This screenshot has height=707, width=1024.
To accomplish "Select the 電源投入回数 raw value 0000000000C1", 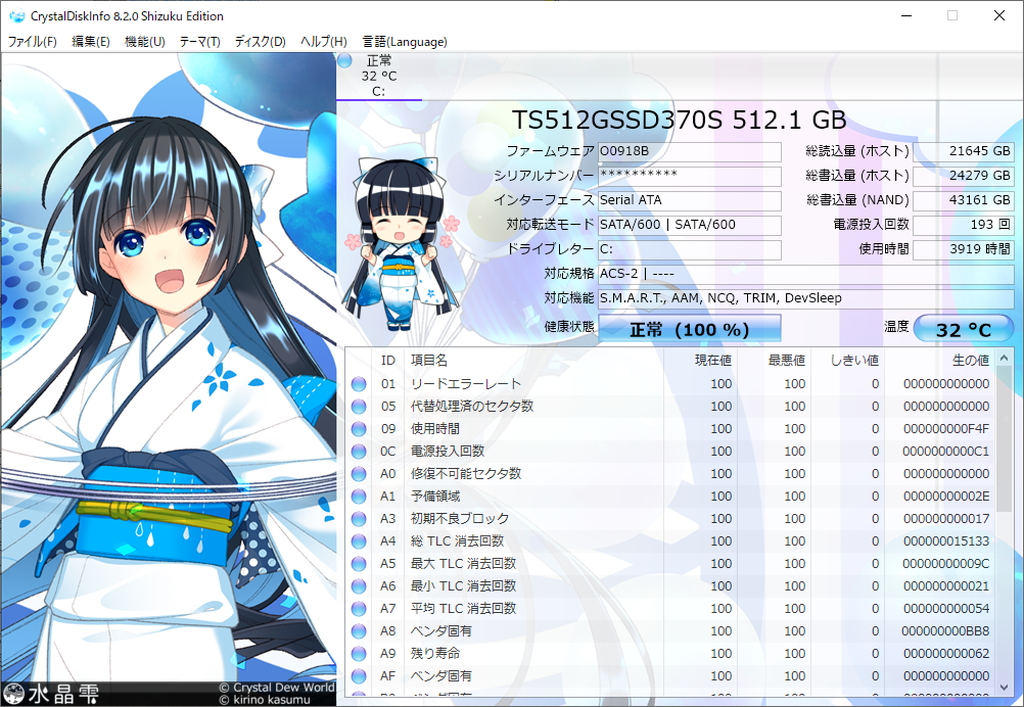I will tap(946, 452).
